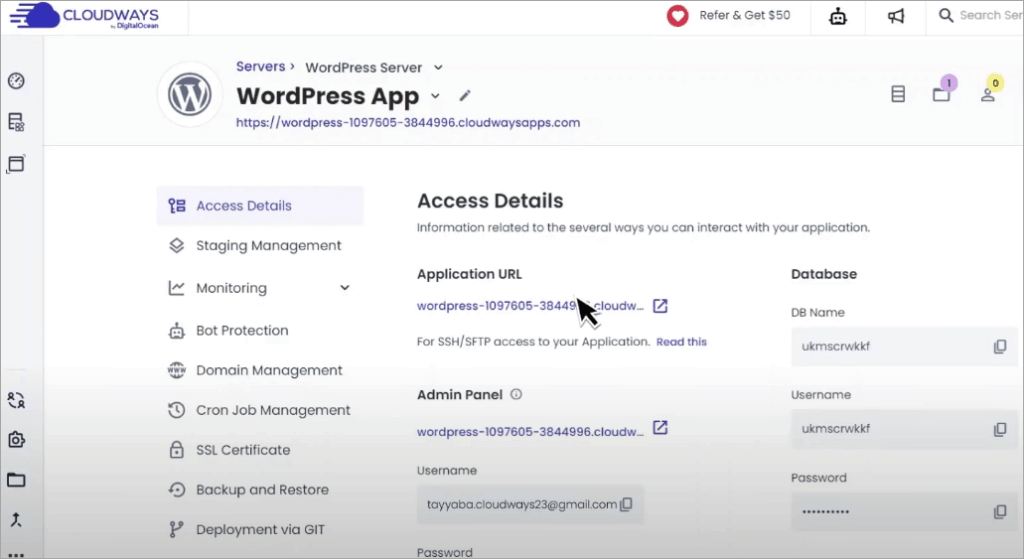Click the Read this SSH/SFTP link
1024x559 pixels.
pos(681,342)
